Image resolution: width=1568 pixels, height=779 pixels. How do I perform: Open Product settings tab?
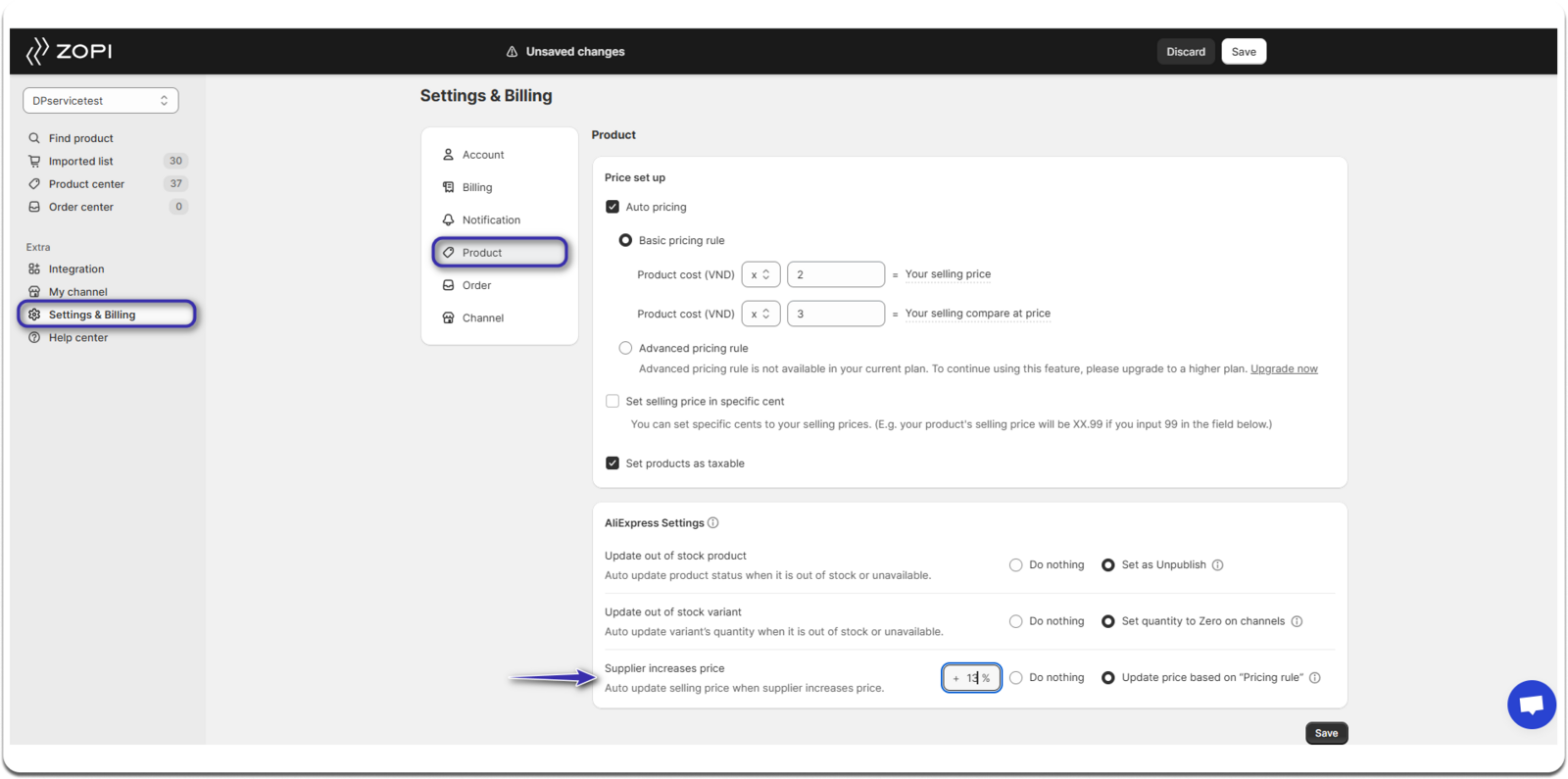click(500, 253)
